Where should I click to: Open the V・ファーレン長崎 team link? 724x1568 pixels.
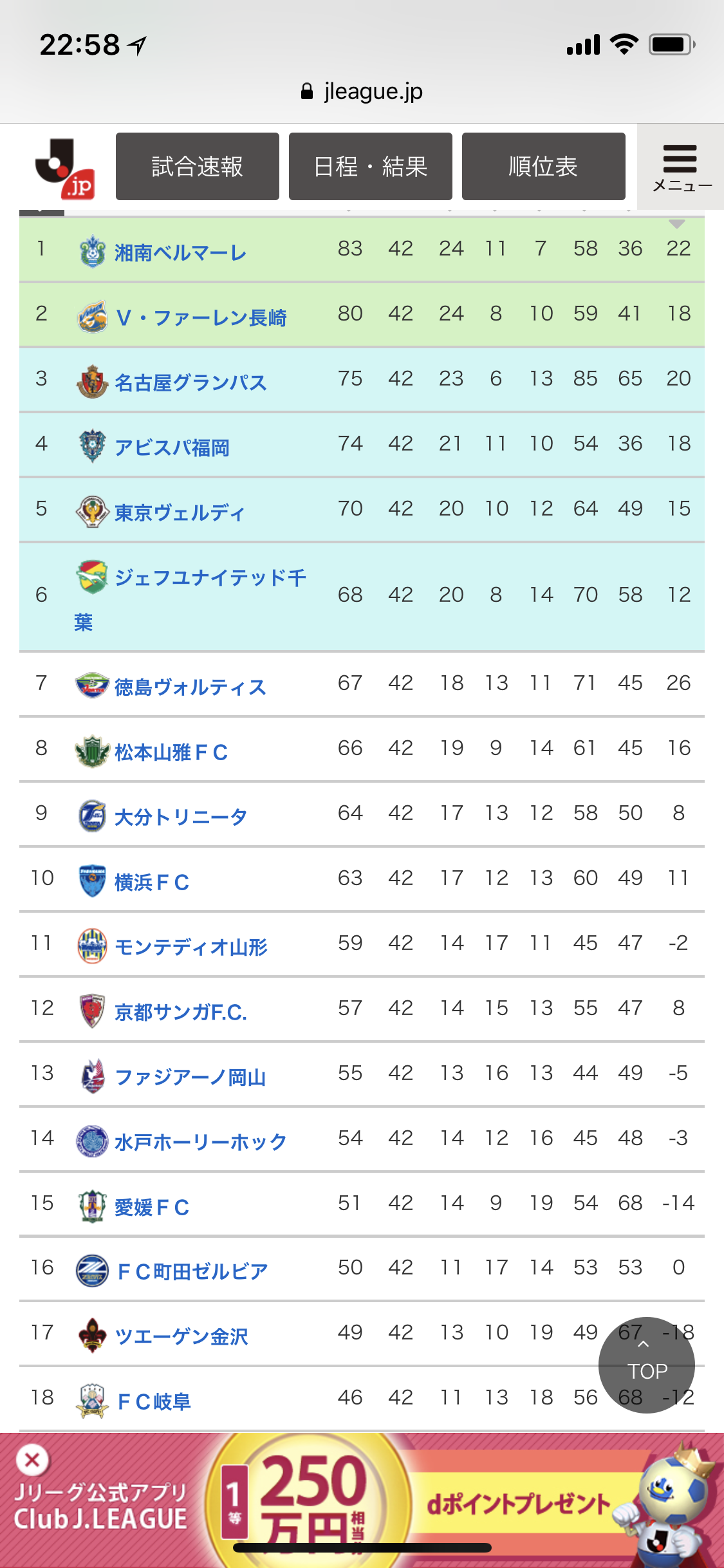pyautogui.click(x=201, y=317)
